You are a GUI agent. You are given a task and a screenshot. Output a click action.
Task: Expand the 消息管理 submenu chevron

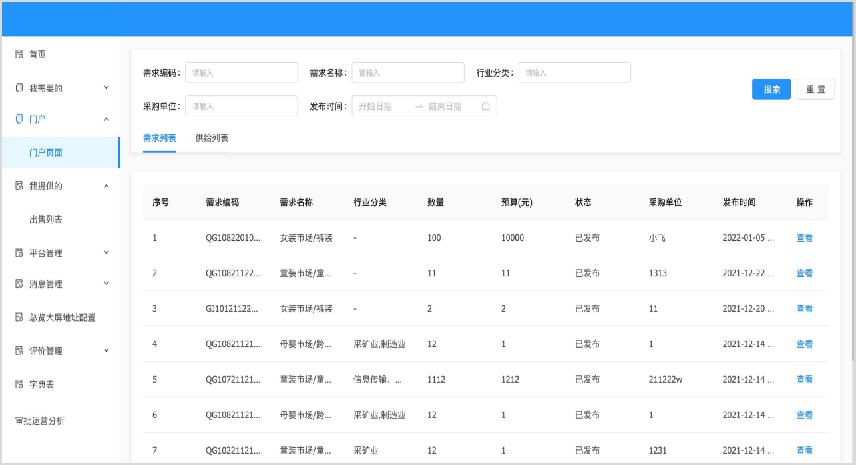106,284
